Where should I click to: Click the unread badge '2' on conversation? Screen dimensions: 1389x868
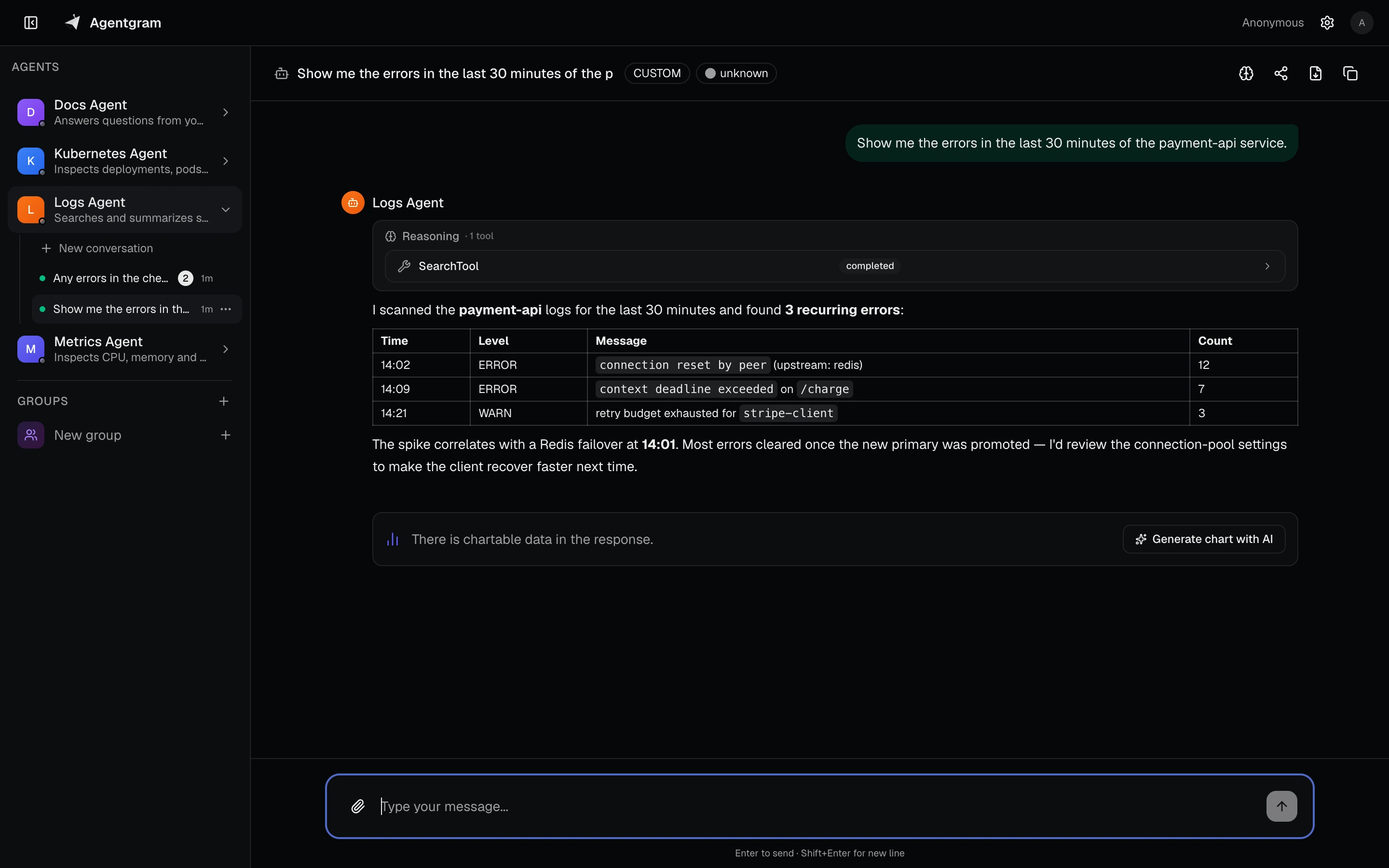pos(185,278)
